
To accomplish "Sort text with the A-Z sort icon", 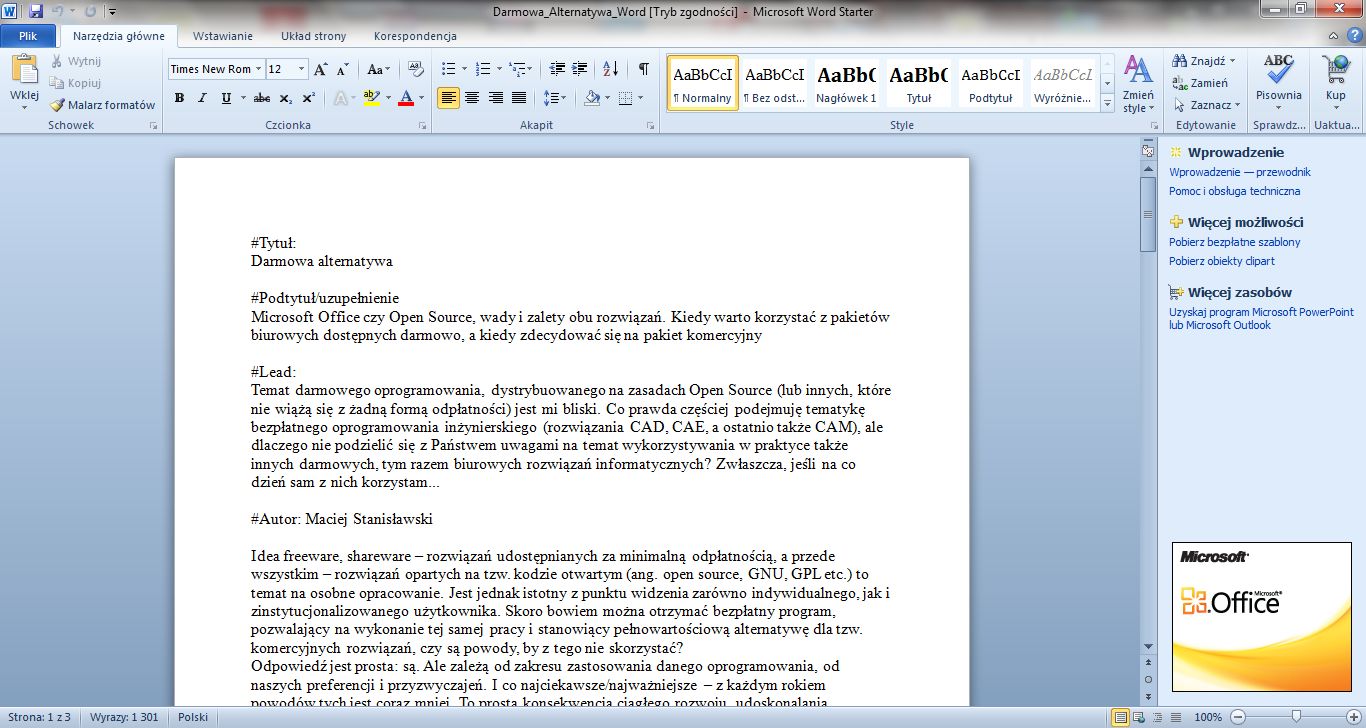I will 609,69.
